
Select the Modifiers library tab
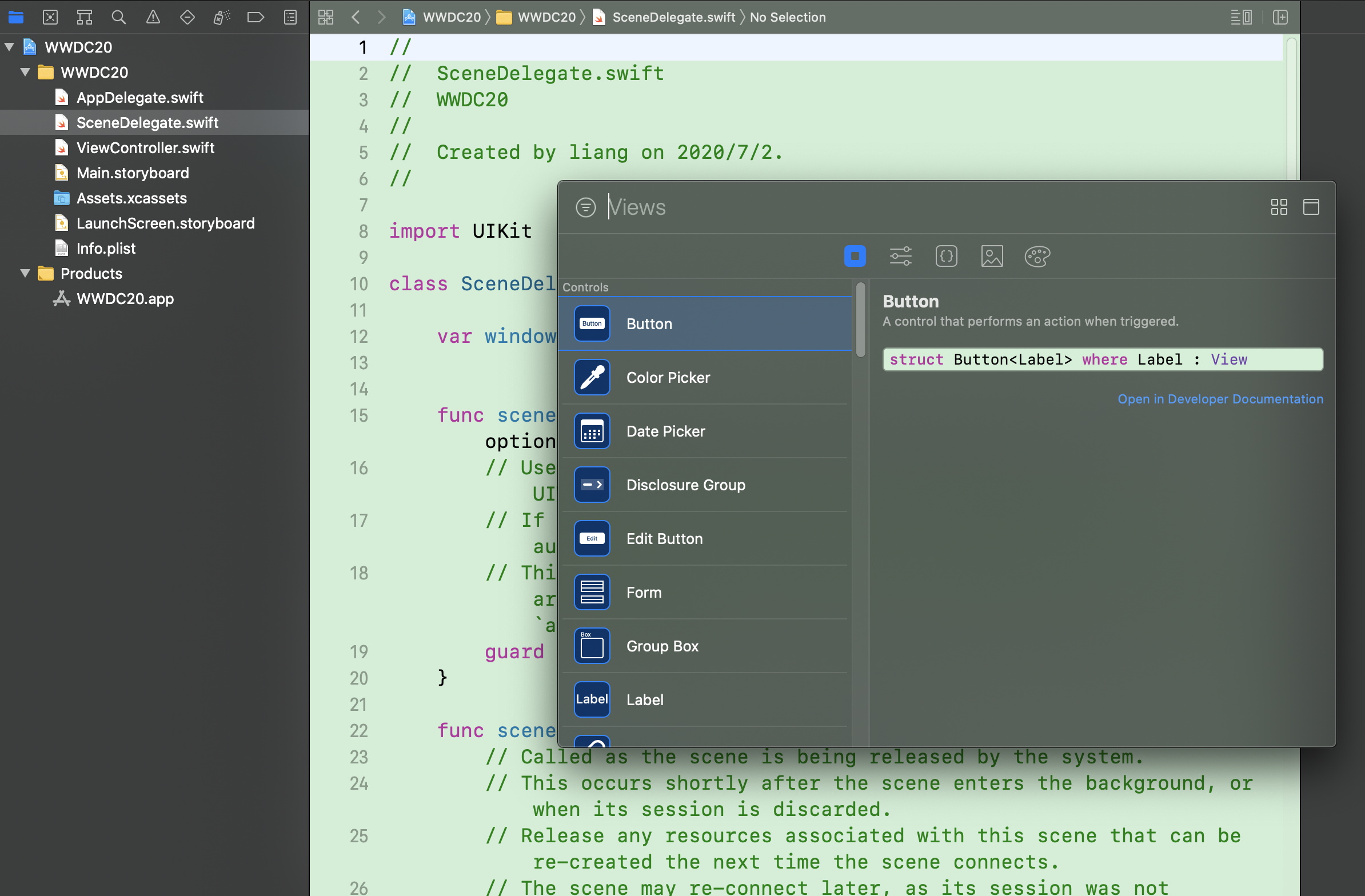tap(900, 255)
